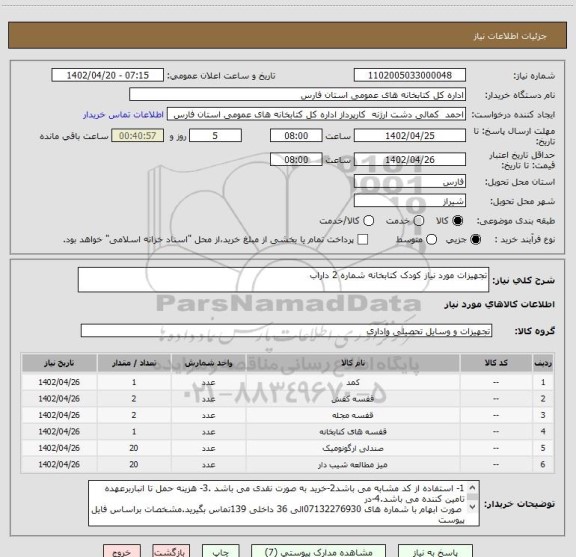Select the میز مطالعه شیب دار item name
576x557 pixels.
[x=353, y=465]
